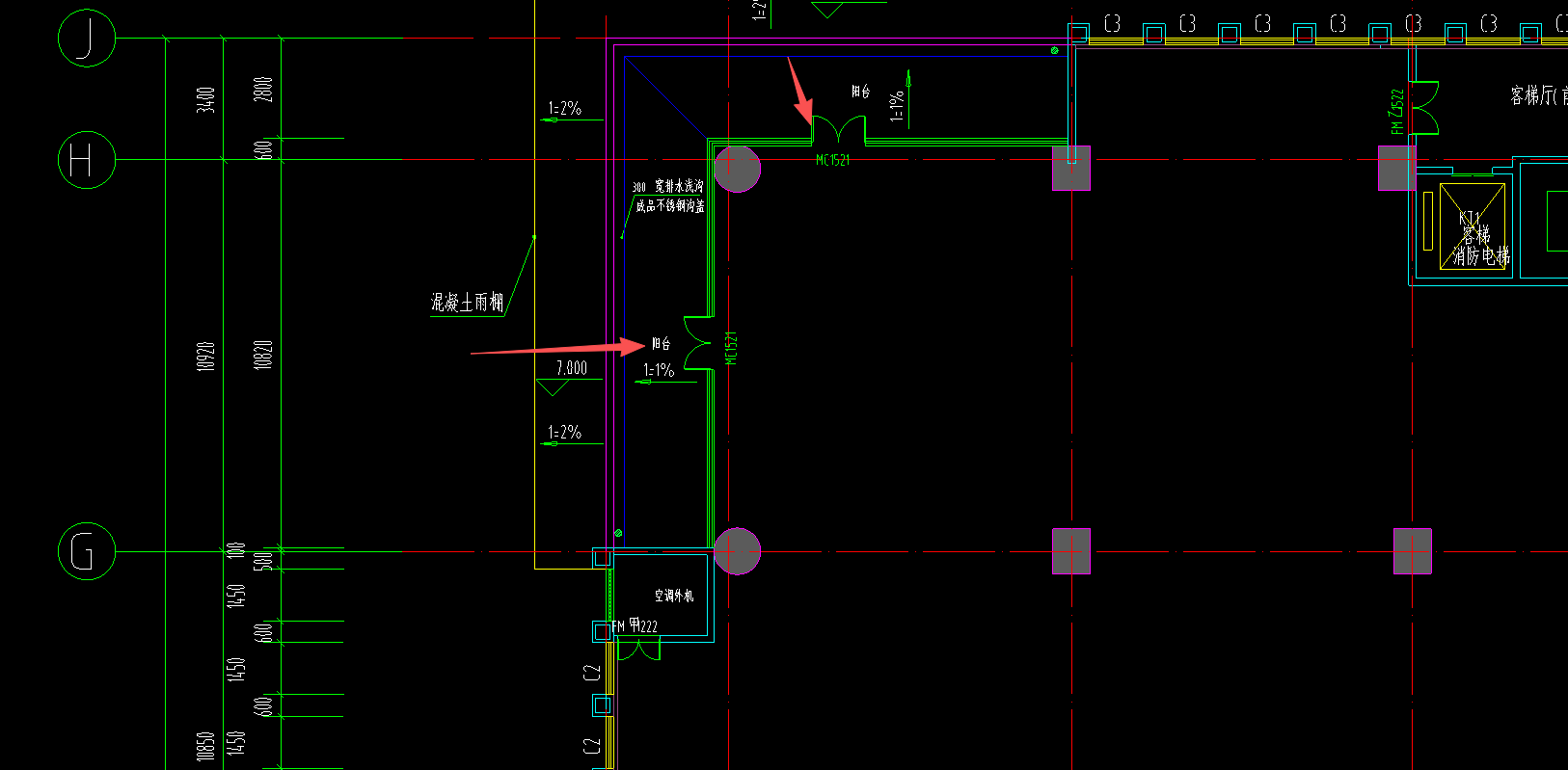Click the vertical MC1521 door label
The image size is (1568, 770).
[x=730, y=347]
